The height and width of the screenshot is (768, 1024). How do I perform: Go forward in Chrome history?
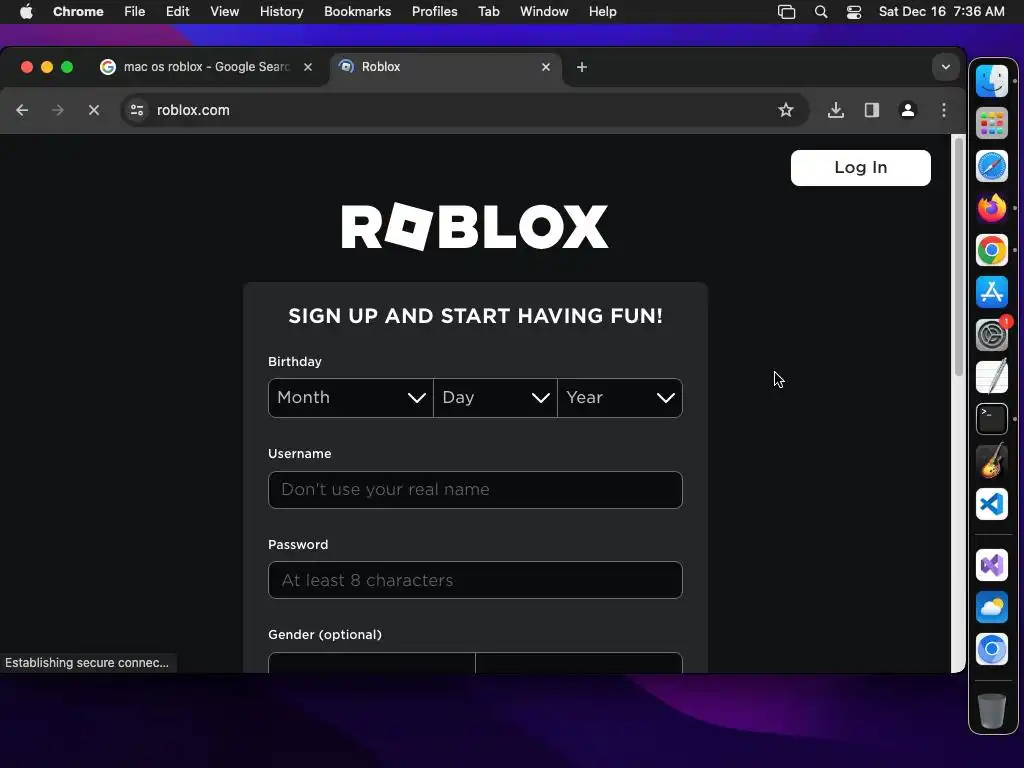pos(57,110)
